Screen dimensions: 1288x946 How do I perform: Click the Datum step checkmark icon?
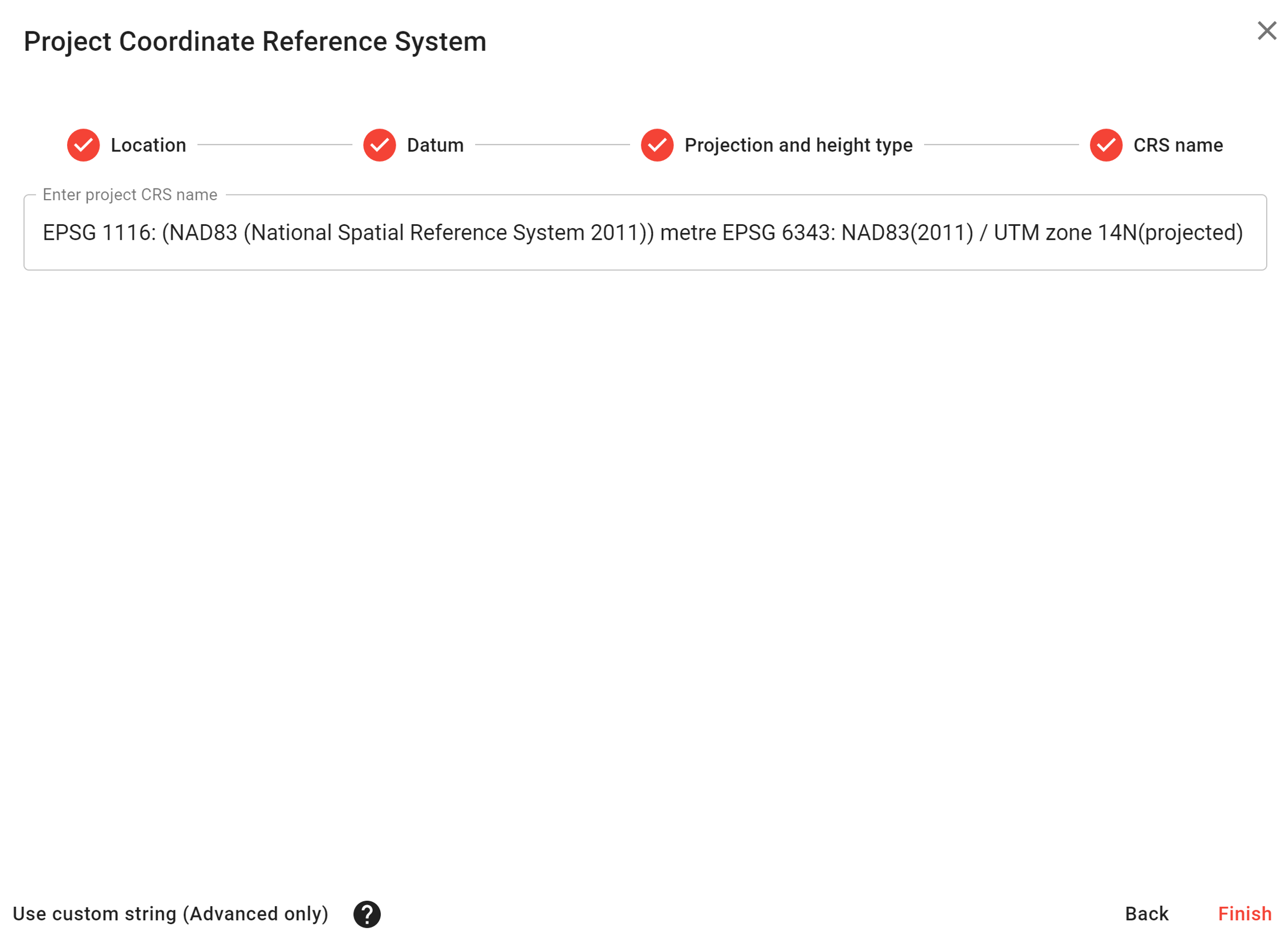click(380, 145)
